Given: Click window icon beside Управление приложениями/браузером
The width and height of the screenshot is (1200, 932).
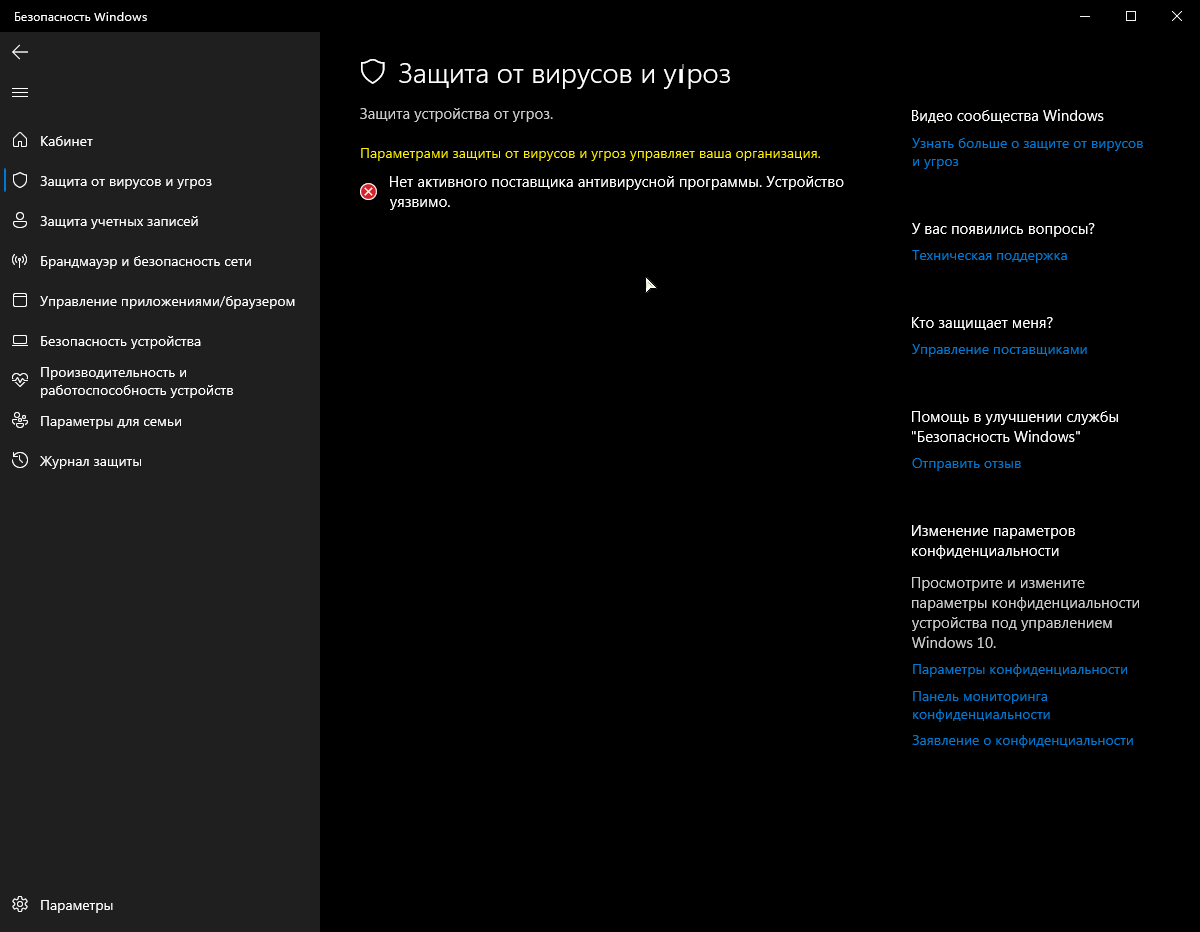Looking at the screenshot, I should click(x=20, y=301).
